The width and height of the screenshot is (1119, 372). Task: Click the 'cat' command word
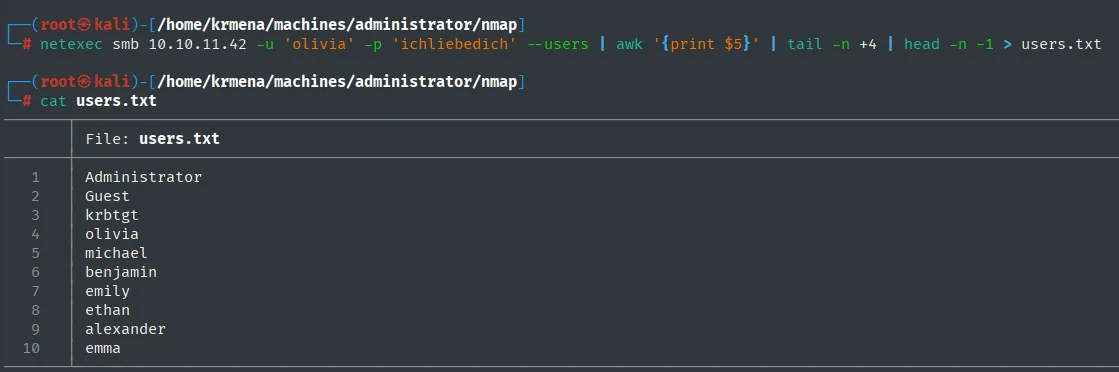[x=54, y=101]
